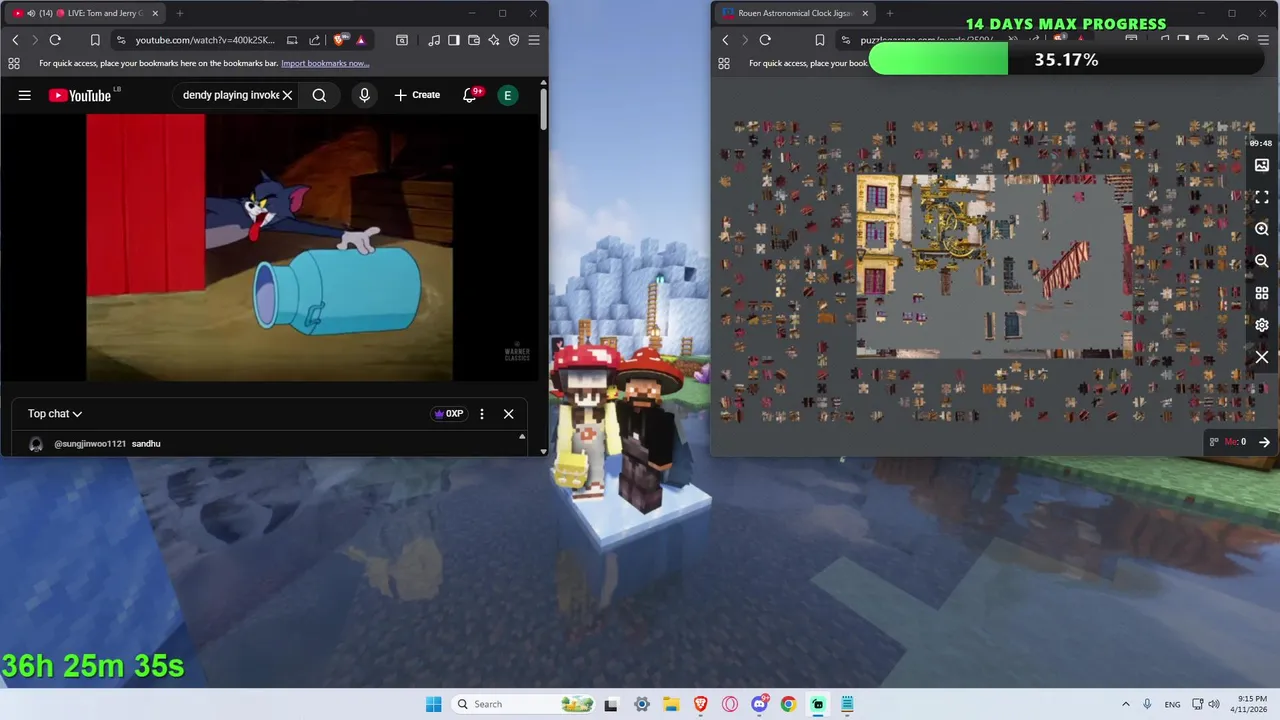
Task: Open Brave main menu in puzzle window
Action: tap(1263, 40)
